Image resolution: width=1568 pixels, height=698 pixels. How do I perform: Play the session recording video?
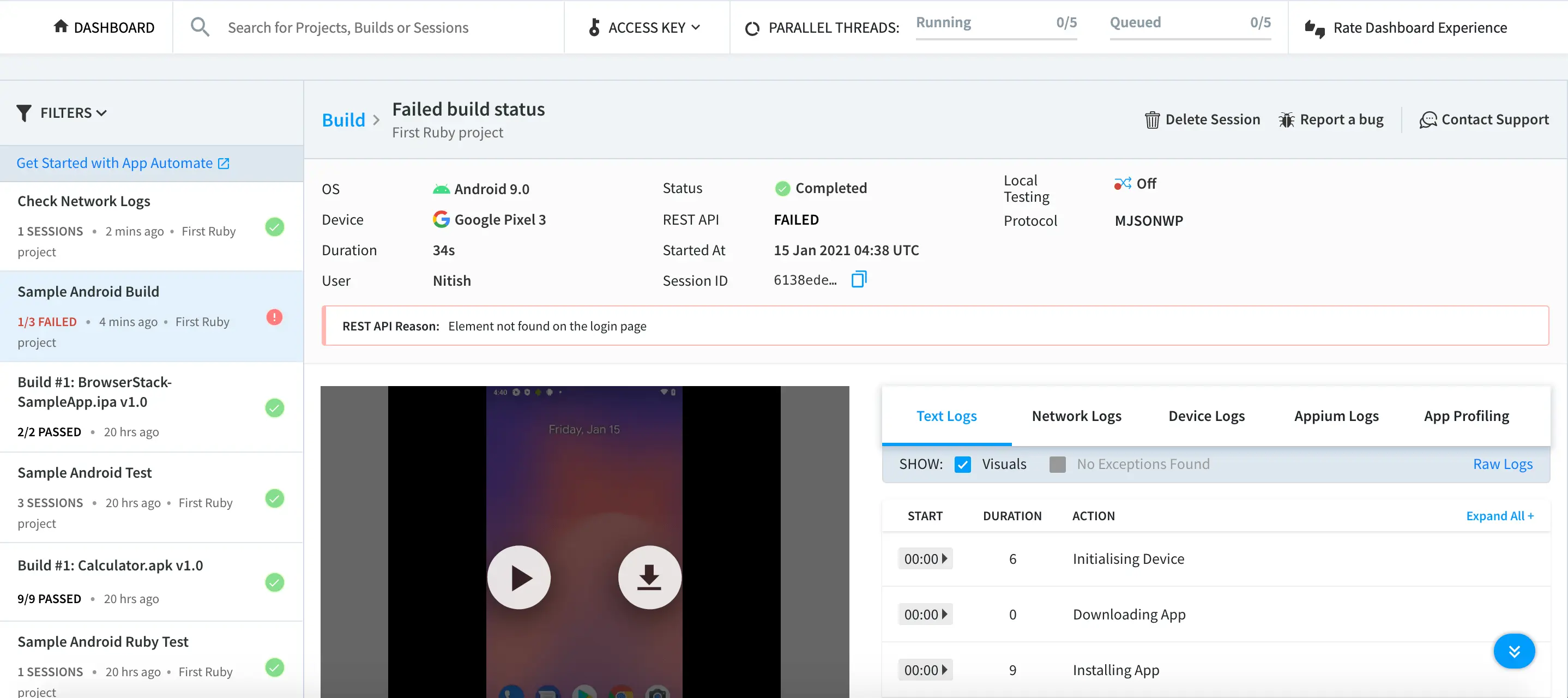point(519,577)
